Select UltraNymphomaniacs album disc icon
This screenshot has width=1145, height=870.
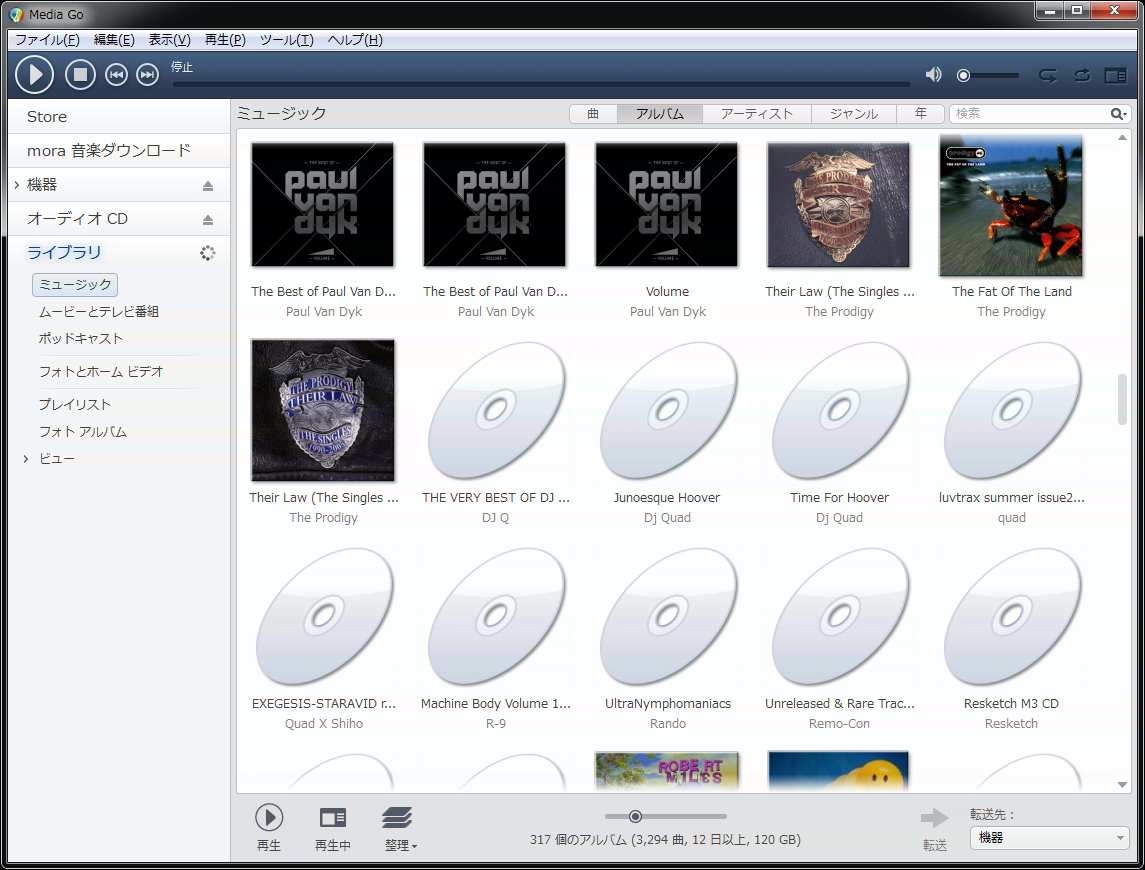click(667, 617)
